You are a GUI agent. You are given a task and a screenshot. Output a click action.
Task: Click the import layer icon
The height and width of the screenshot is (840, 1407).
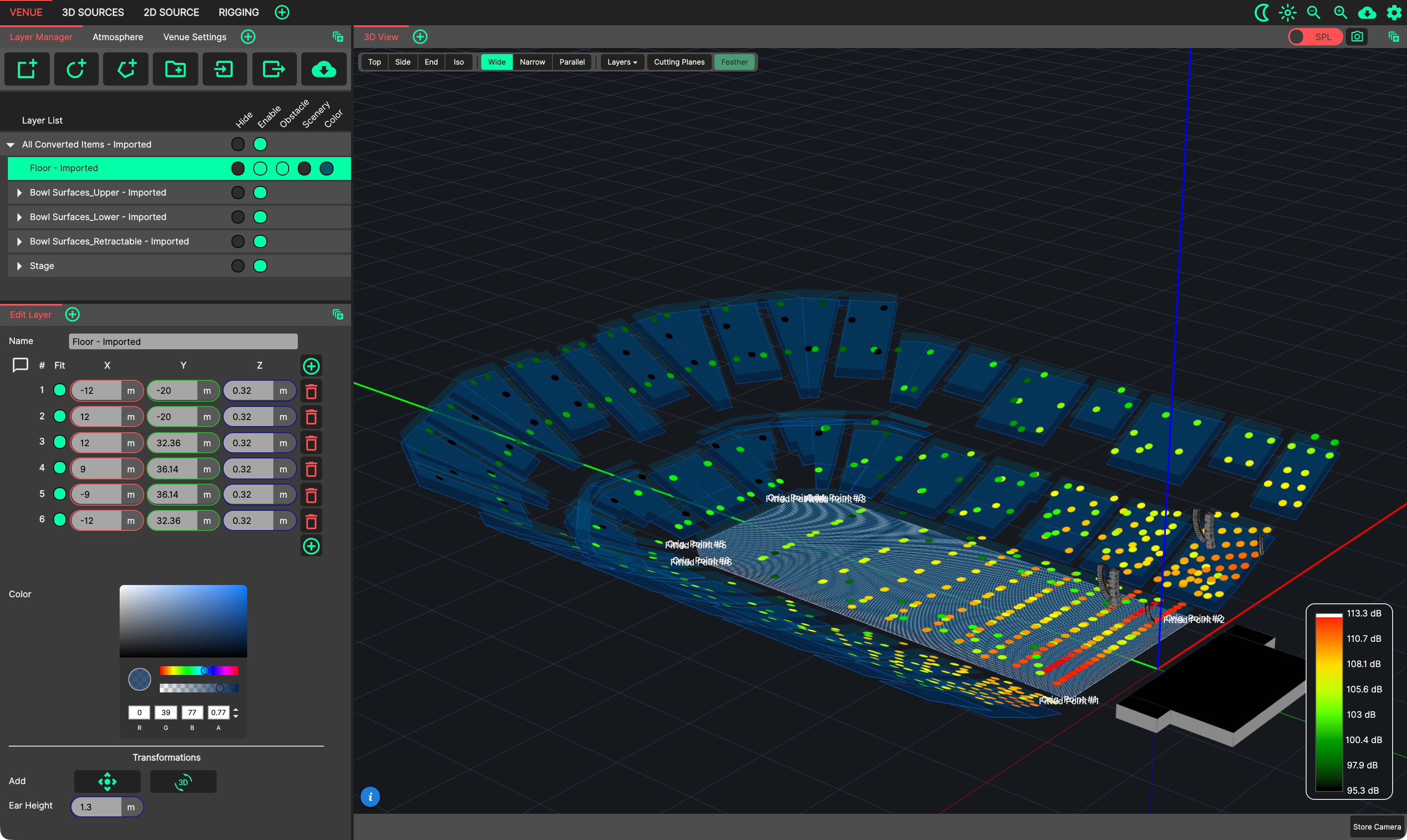coord(224,69)
